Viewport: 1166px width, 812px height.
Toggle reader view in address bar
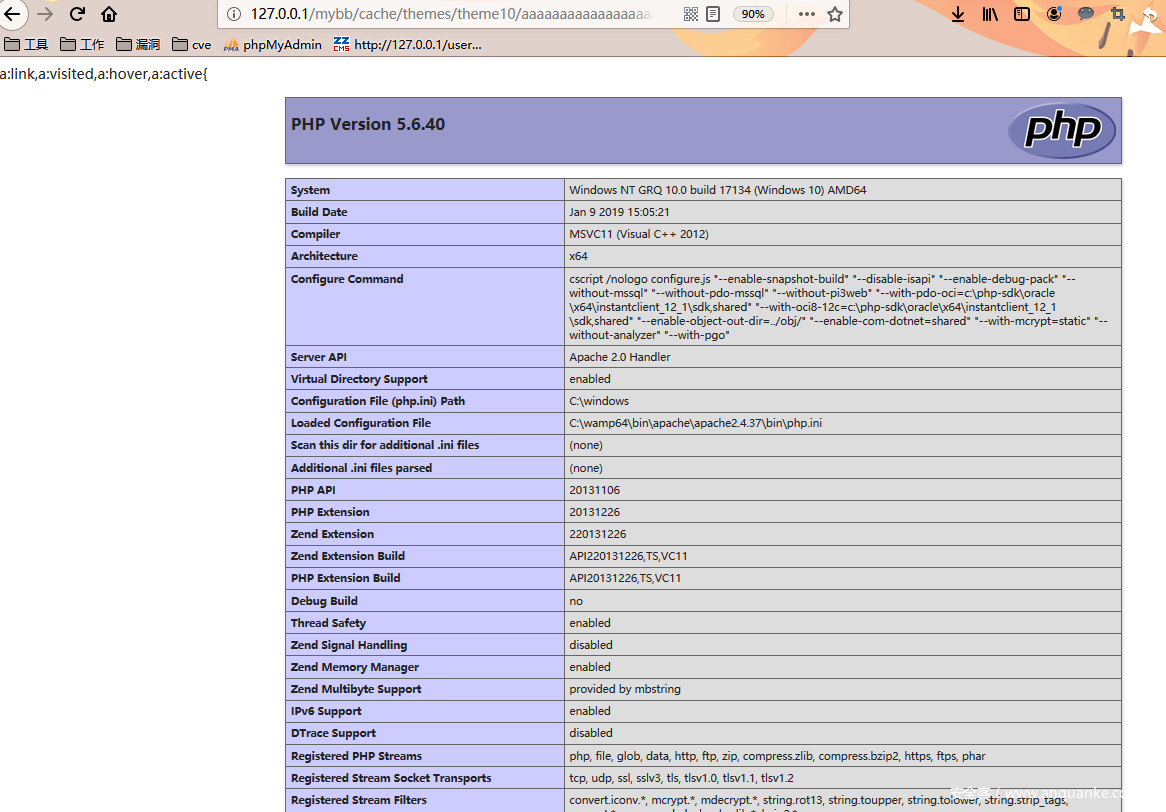coord(713,14)
